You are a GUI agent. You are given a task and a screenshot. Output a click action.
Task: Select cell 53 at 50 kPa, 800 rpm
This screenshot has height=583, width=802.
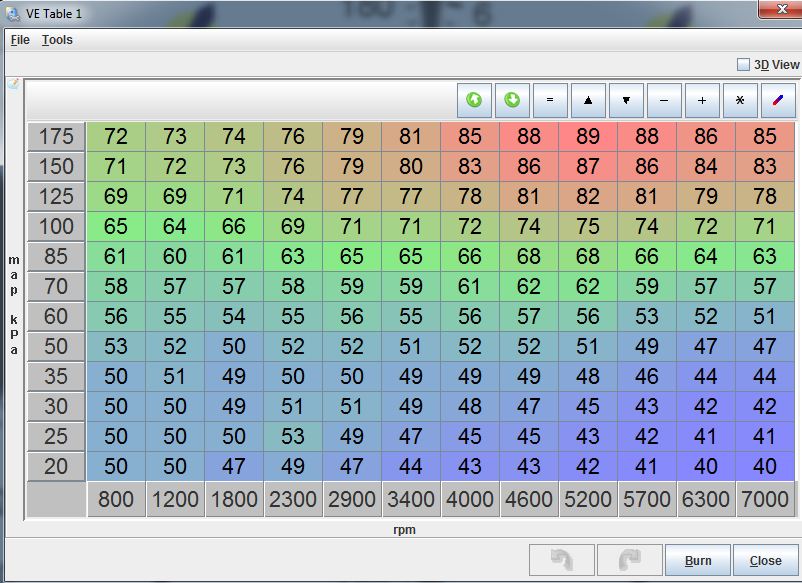[x=116, y=347]
